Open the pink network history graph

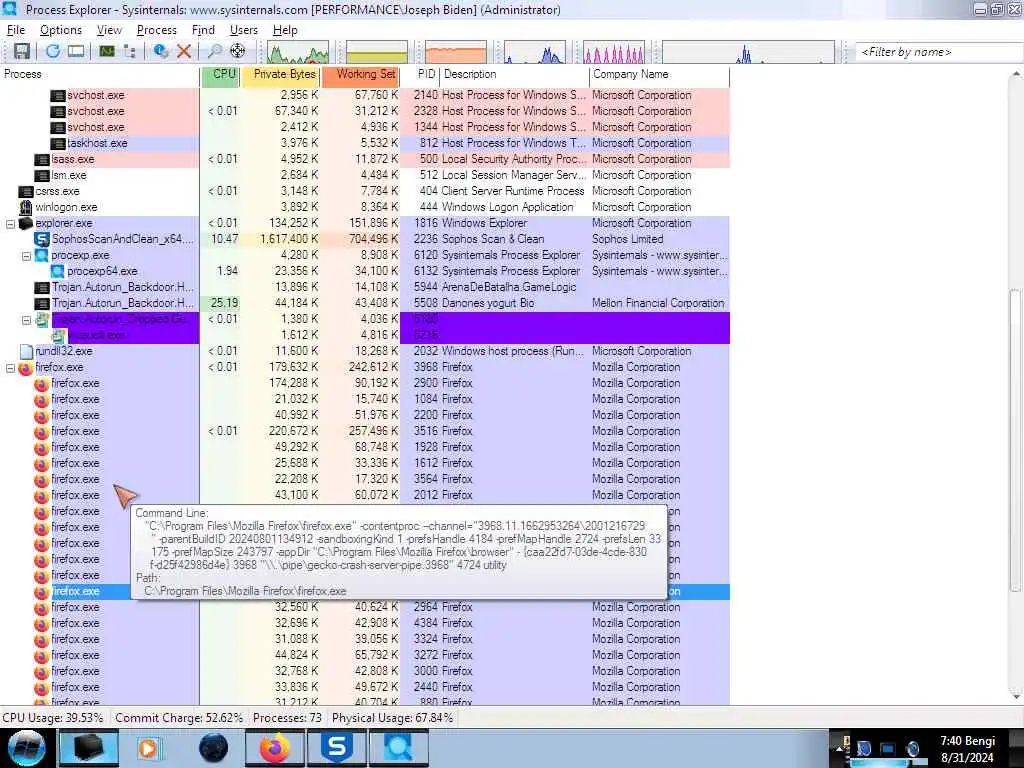(x=614, y=52)
